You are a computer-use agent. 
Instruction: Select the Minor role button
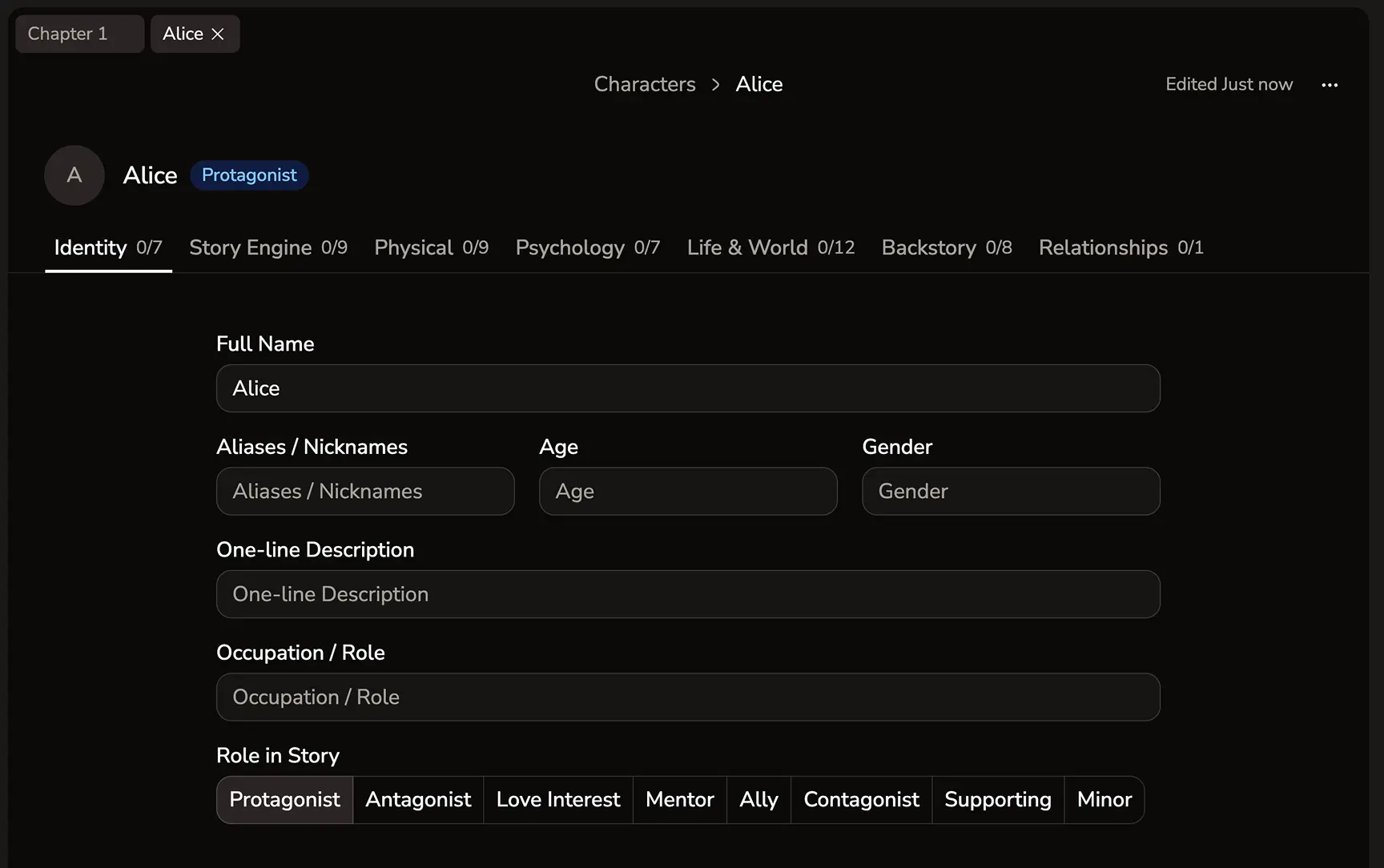1104,800
